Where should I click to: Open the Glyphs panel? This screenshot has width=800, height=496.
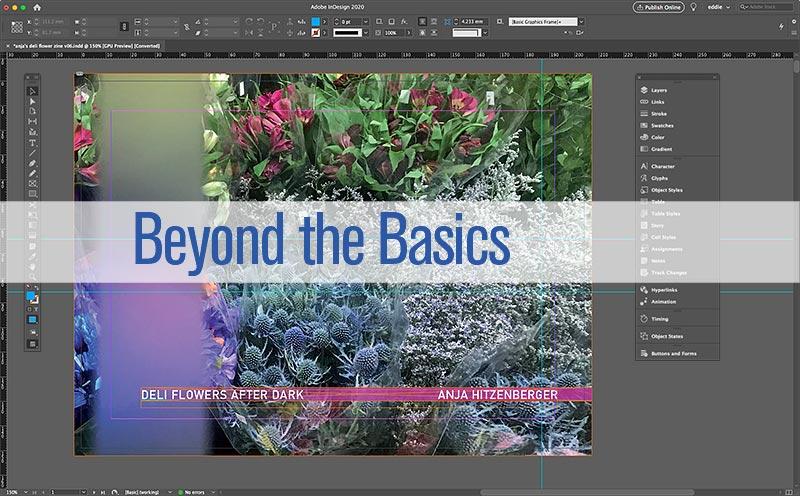pos(659,178)
